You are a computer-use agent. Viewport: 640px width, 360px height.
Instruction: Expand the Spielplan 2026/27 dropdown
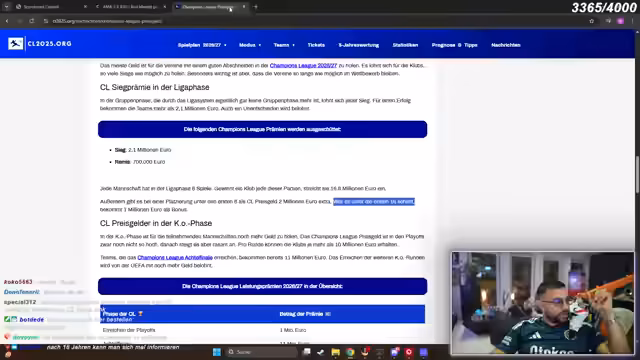(202, 45)
